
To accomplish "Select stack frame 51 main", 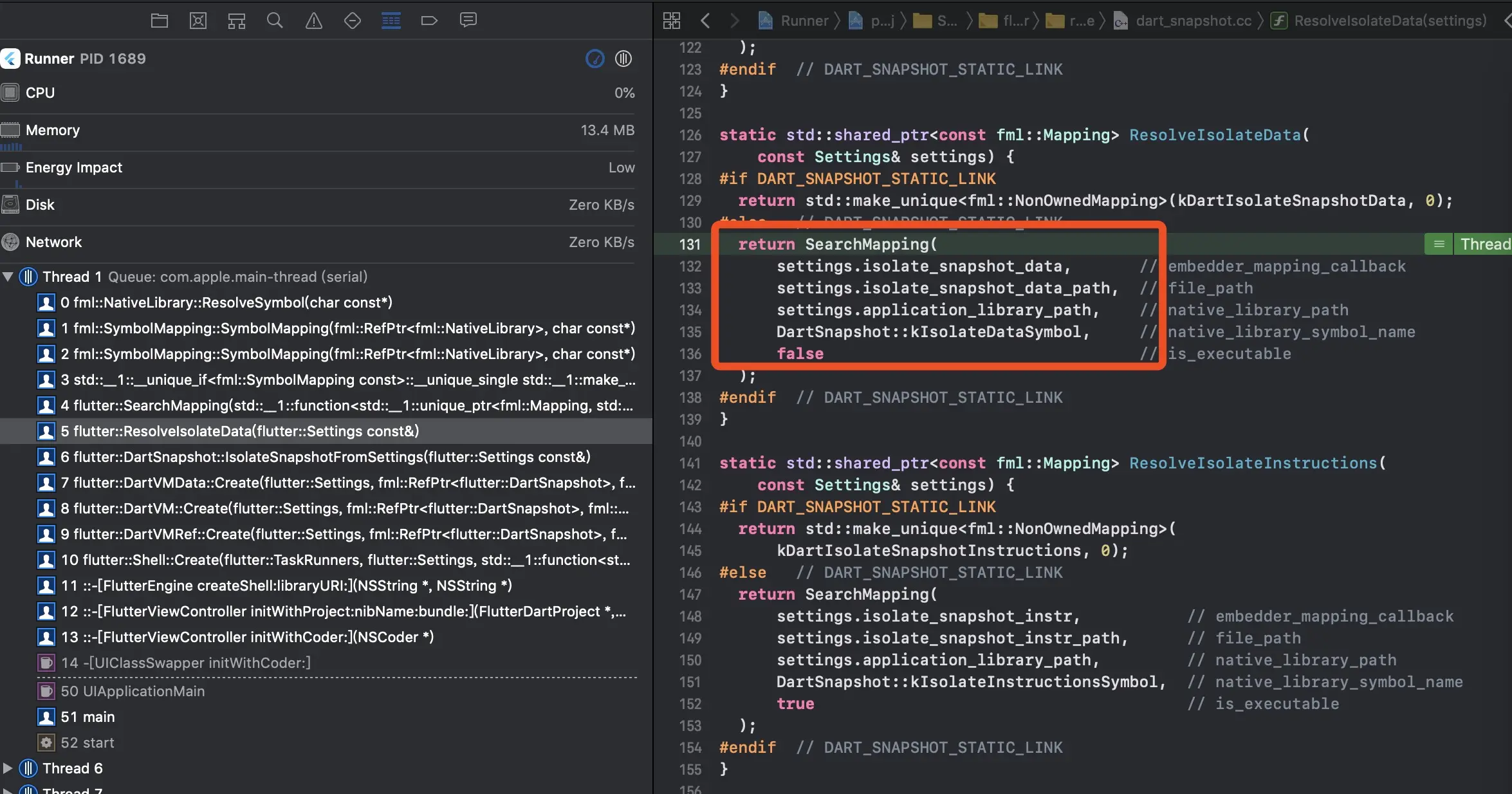I will [x=326, y=717].
